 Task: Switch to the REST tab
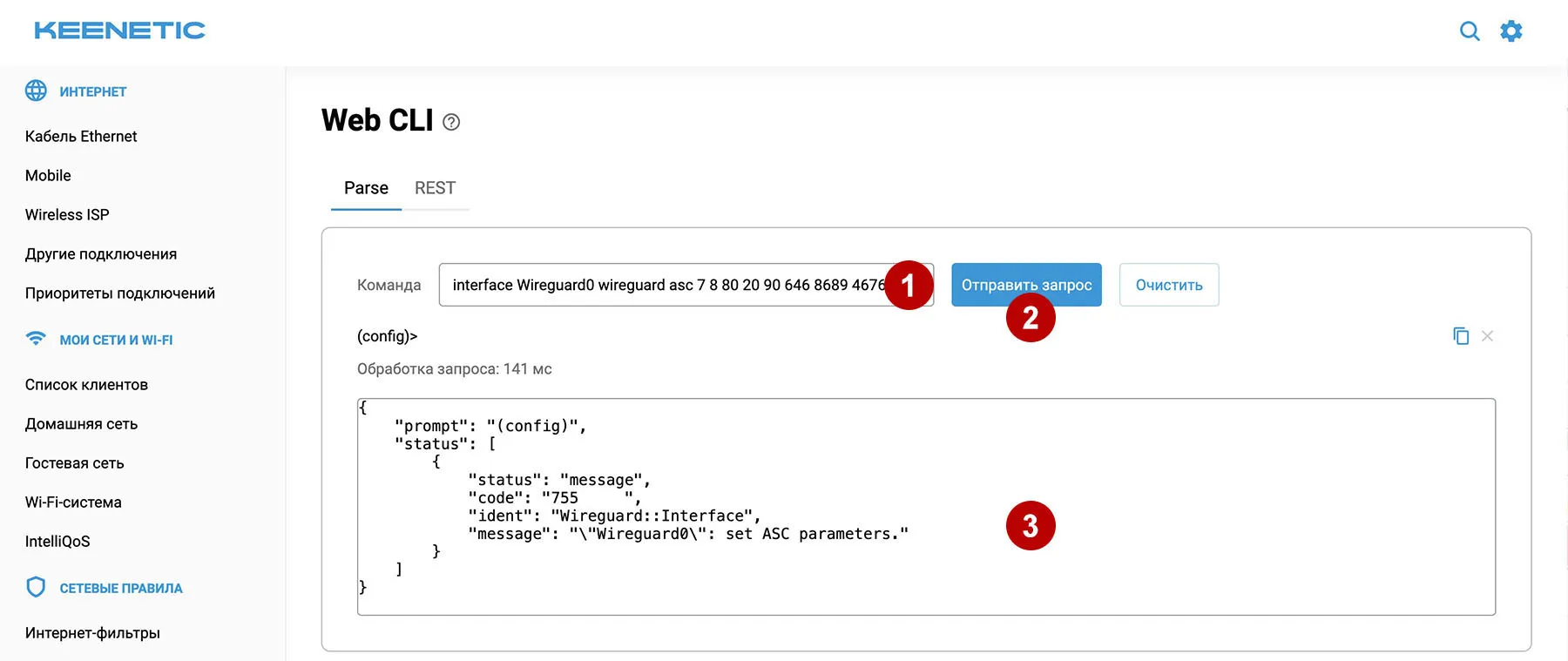click(x=435, y=188)
